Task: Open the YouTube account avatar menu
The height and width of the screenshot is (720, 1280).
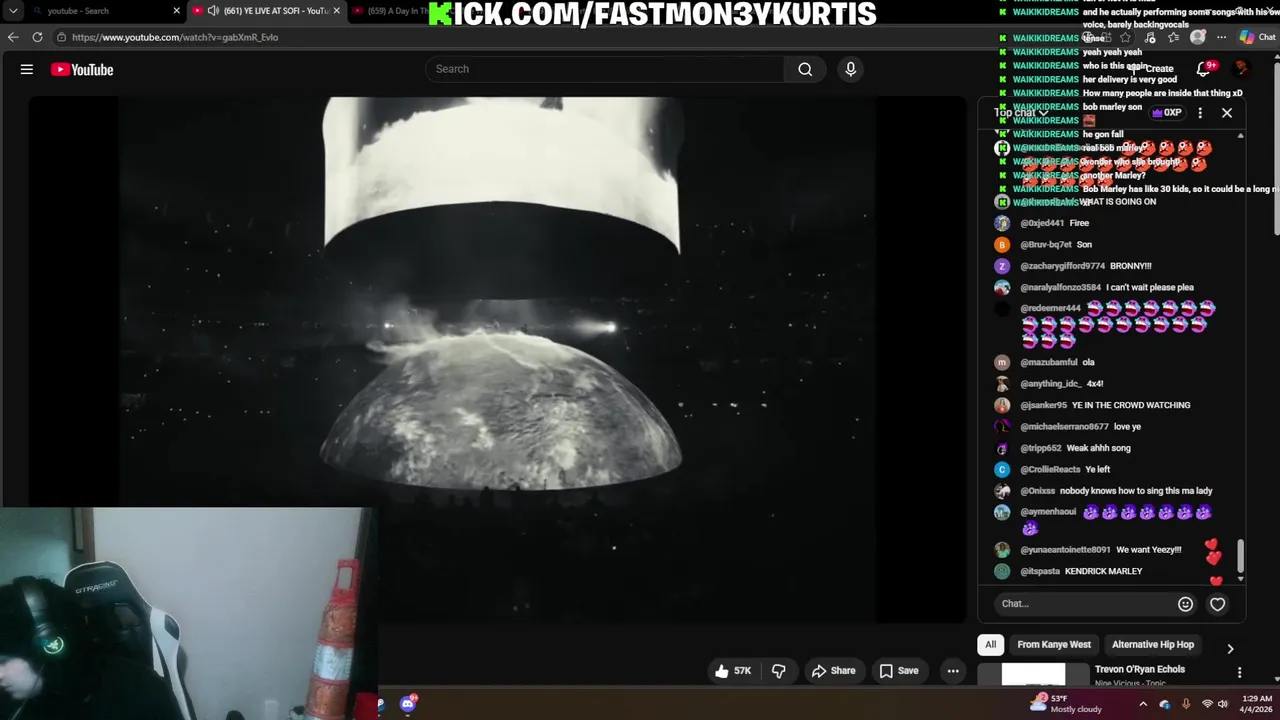Action: 1241,69
